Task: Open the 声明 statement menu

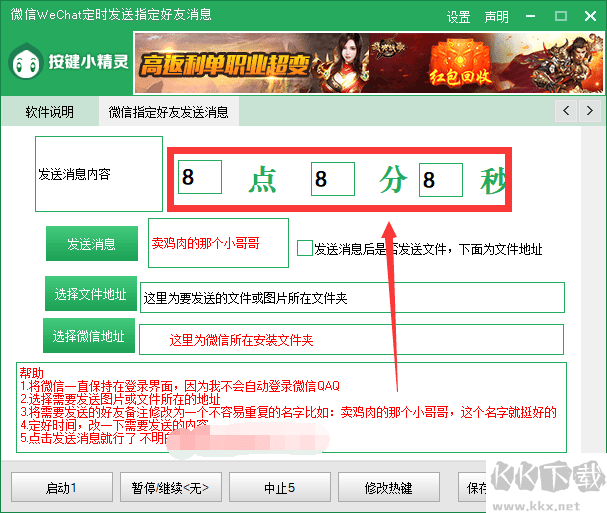Action: tap(496, 17)
